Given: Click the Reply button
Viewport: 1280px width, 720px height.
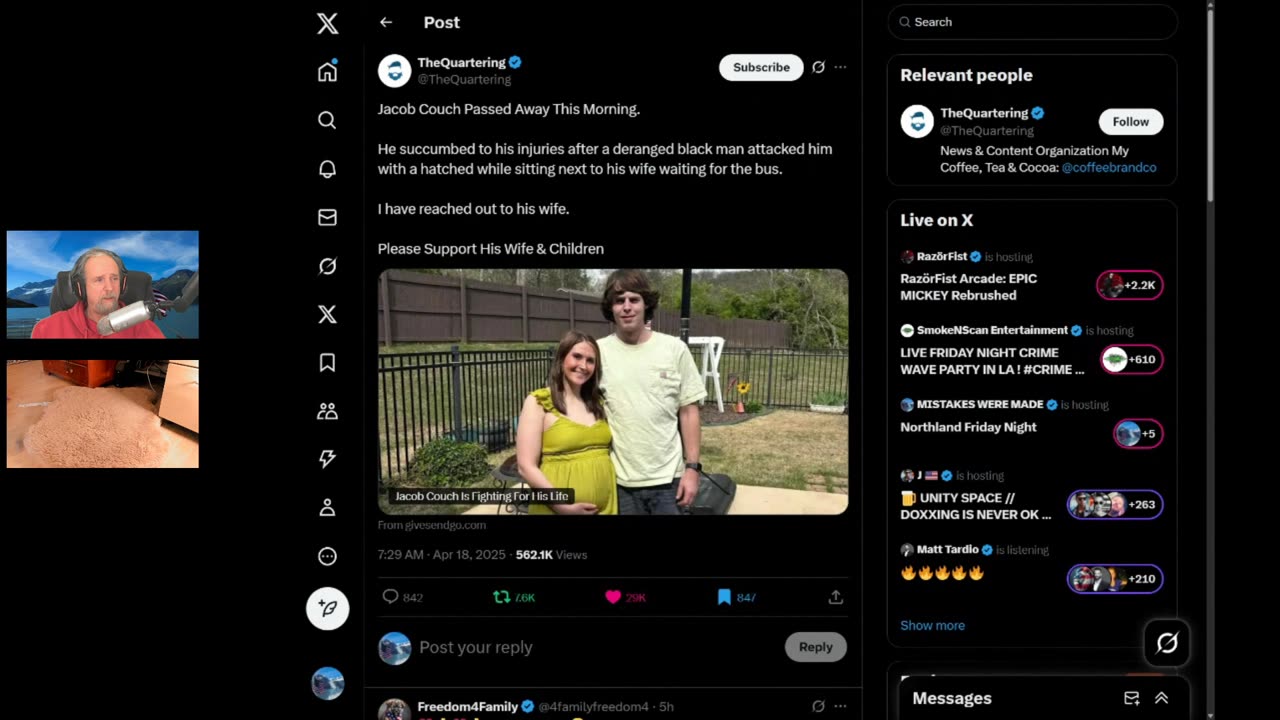Looking at the screenshot, I should tap(815, 647).
